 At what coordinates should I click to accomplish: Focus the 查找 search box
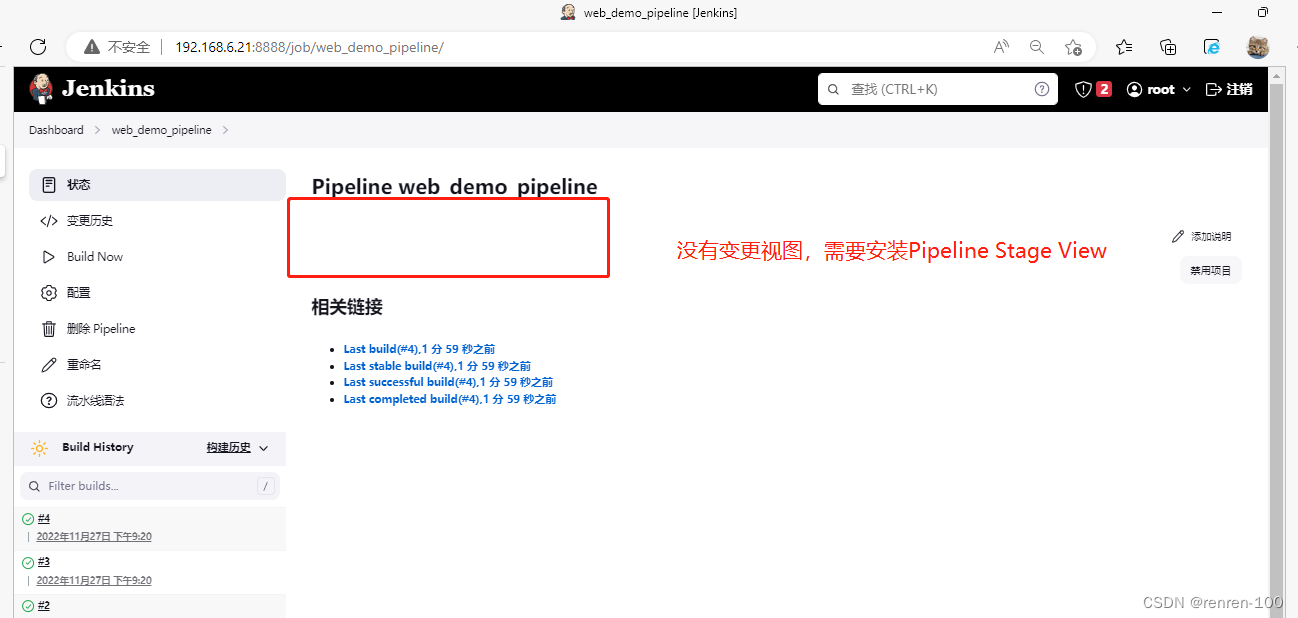pyautogui.click(x=938, y=89)
